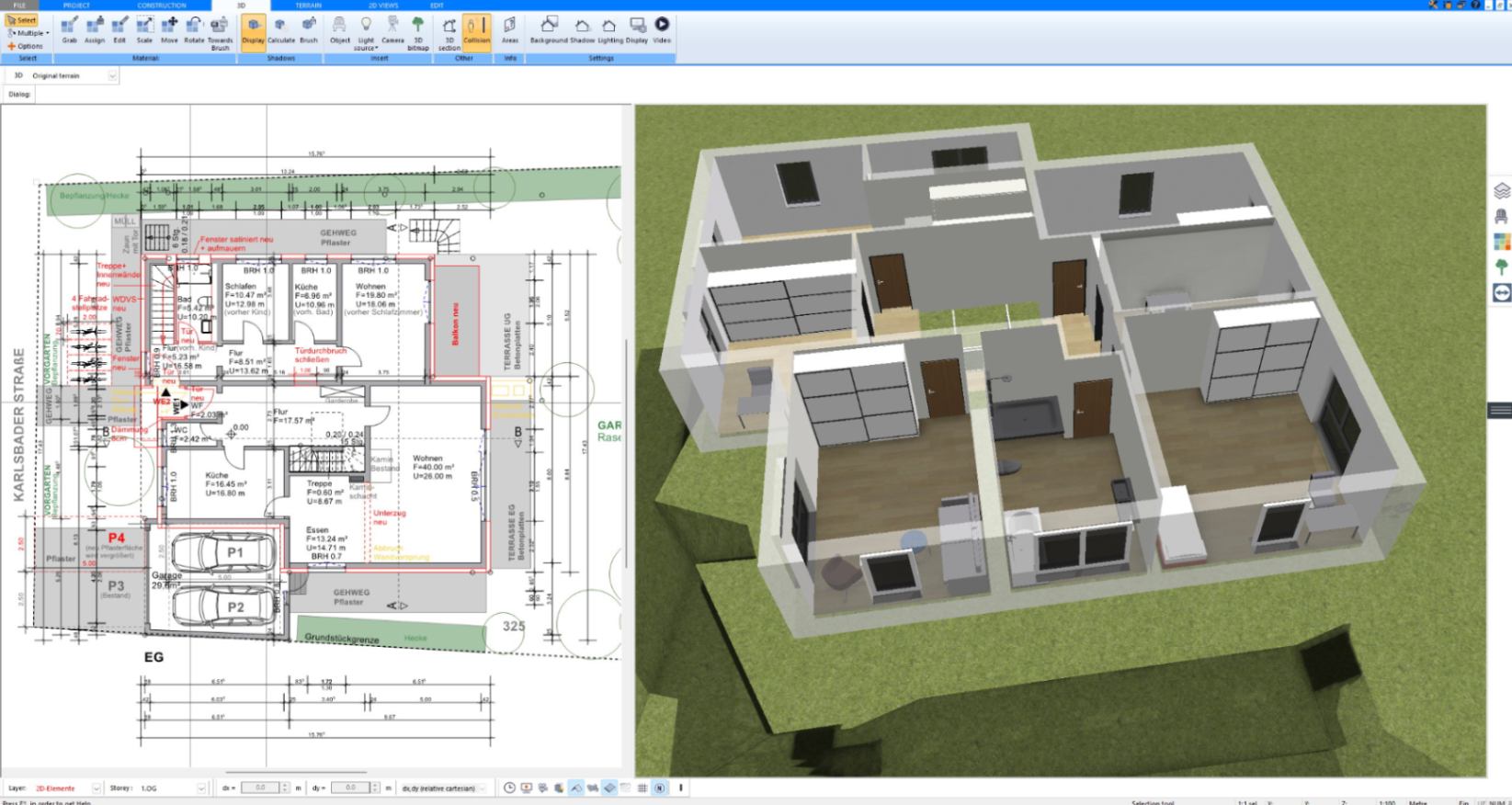Choose the Assign material tool
Viewport: 1512px width, 805px height.
pyautogui.click(x=95, y=30)
